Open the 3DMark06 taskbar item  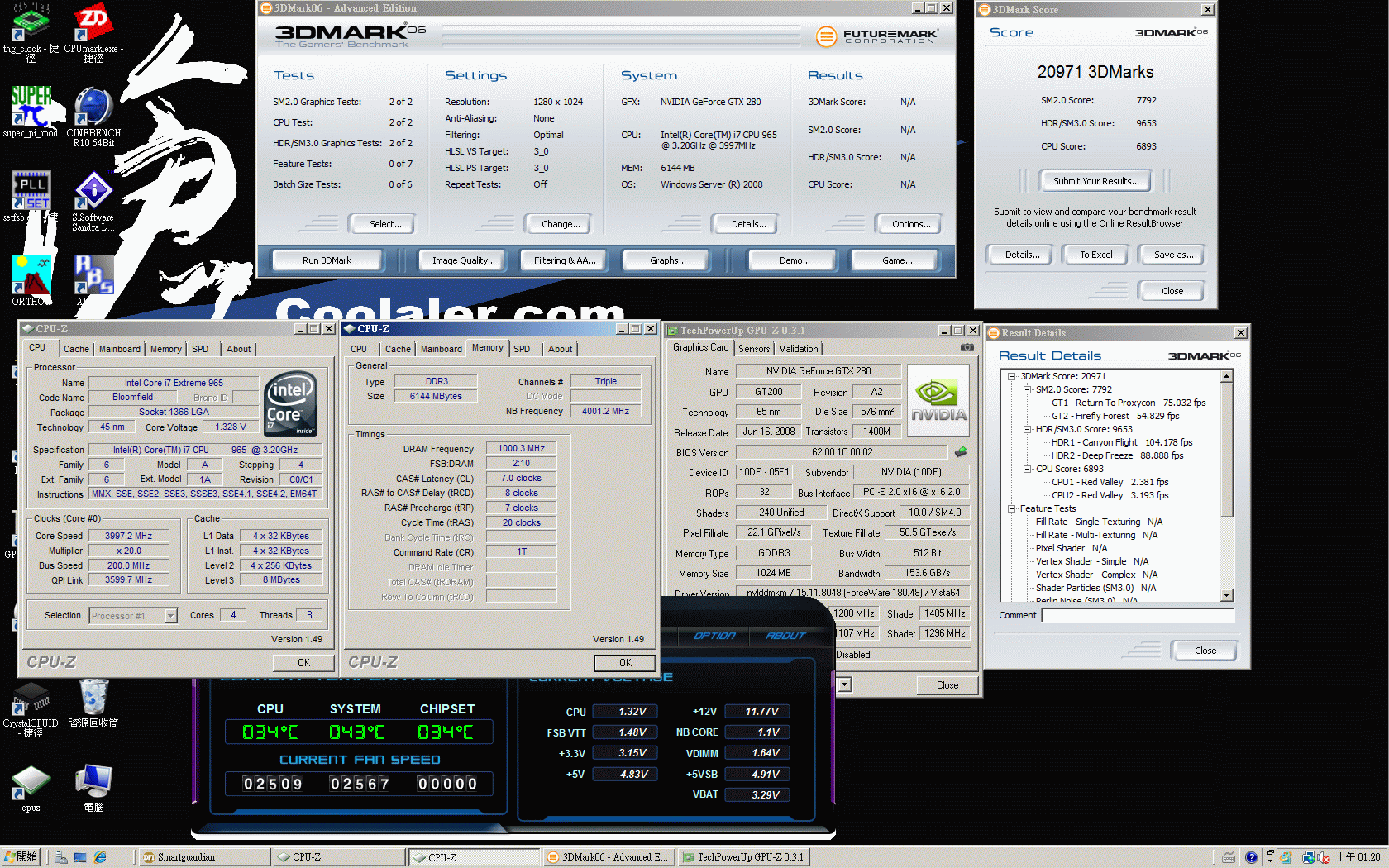pyautogui.click(x=609, y=857)
